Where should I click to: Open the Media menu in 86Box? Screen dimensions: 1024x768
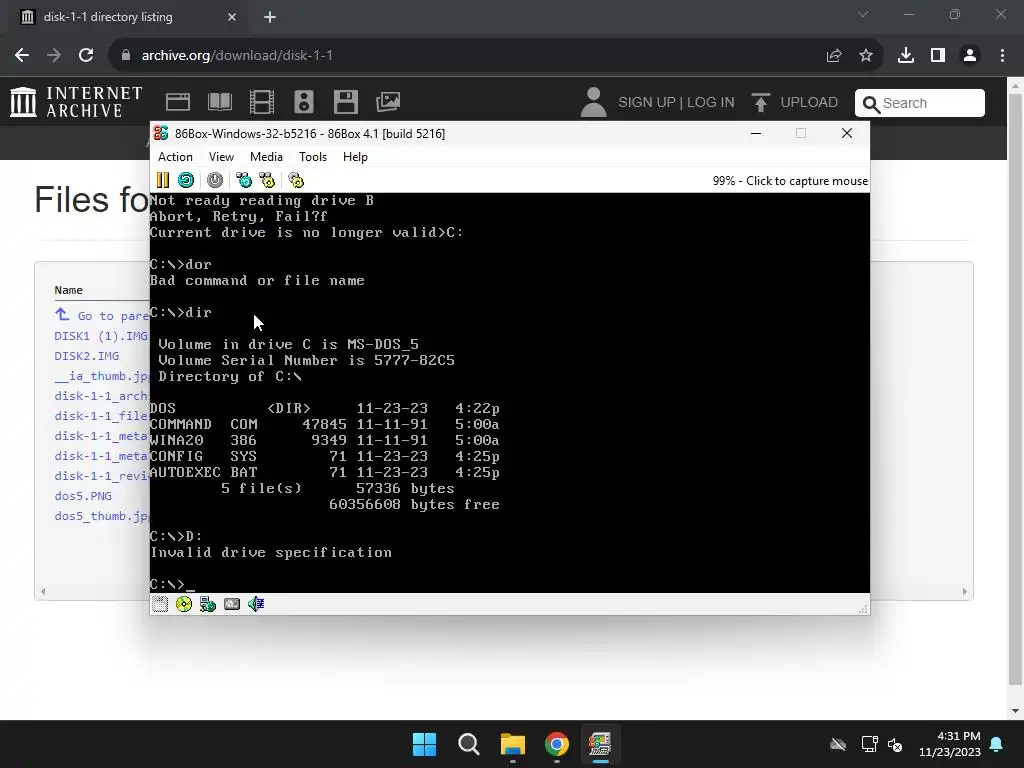tap(266, 157)
